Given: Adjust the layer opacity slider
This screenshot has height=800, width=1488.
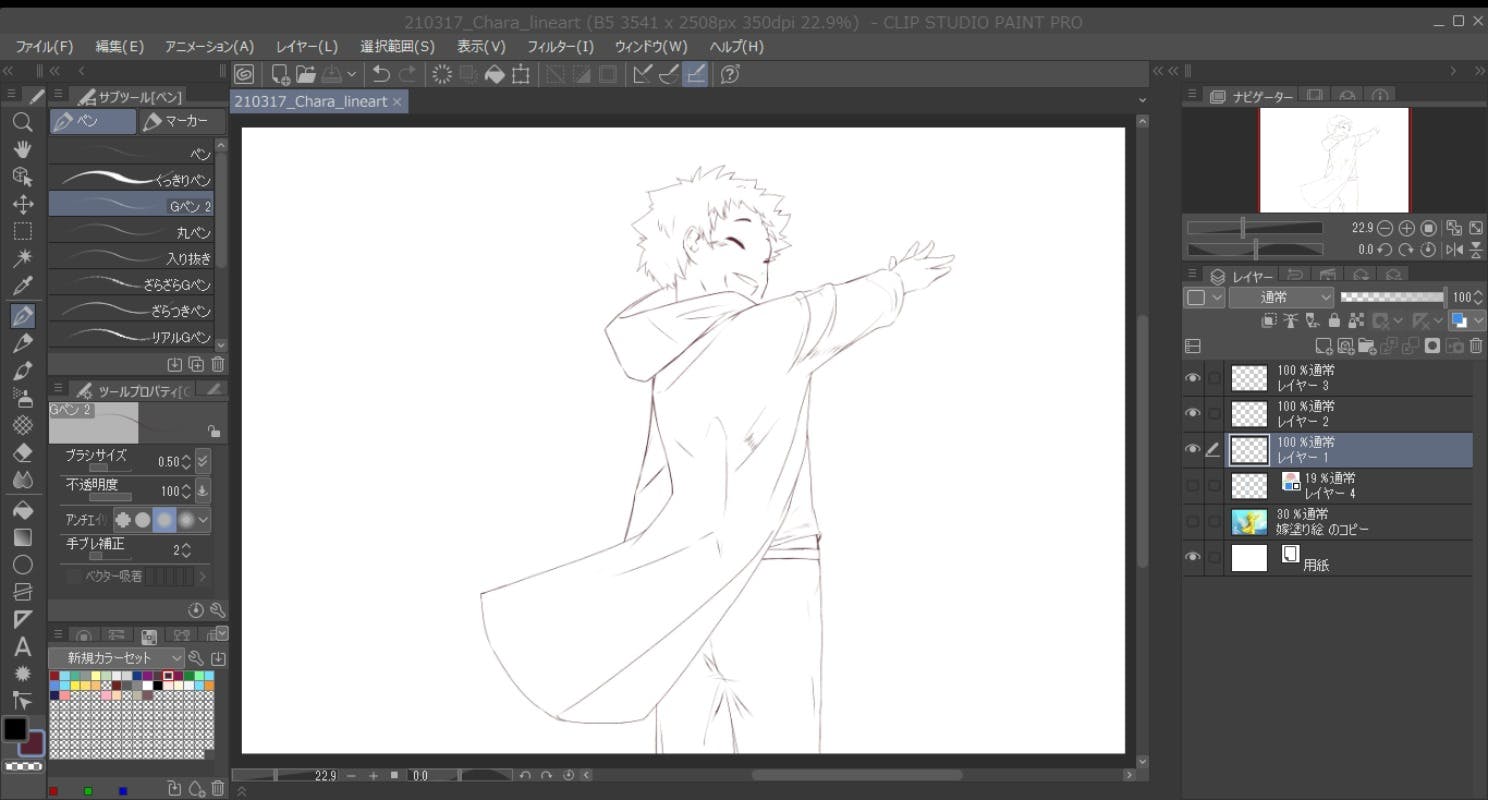Looking at the screenshot, I should pyautogui.click(x=1391, y=297).
